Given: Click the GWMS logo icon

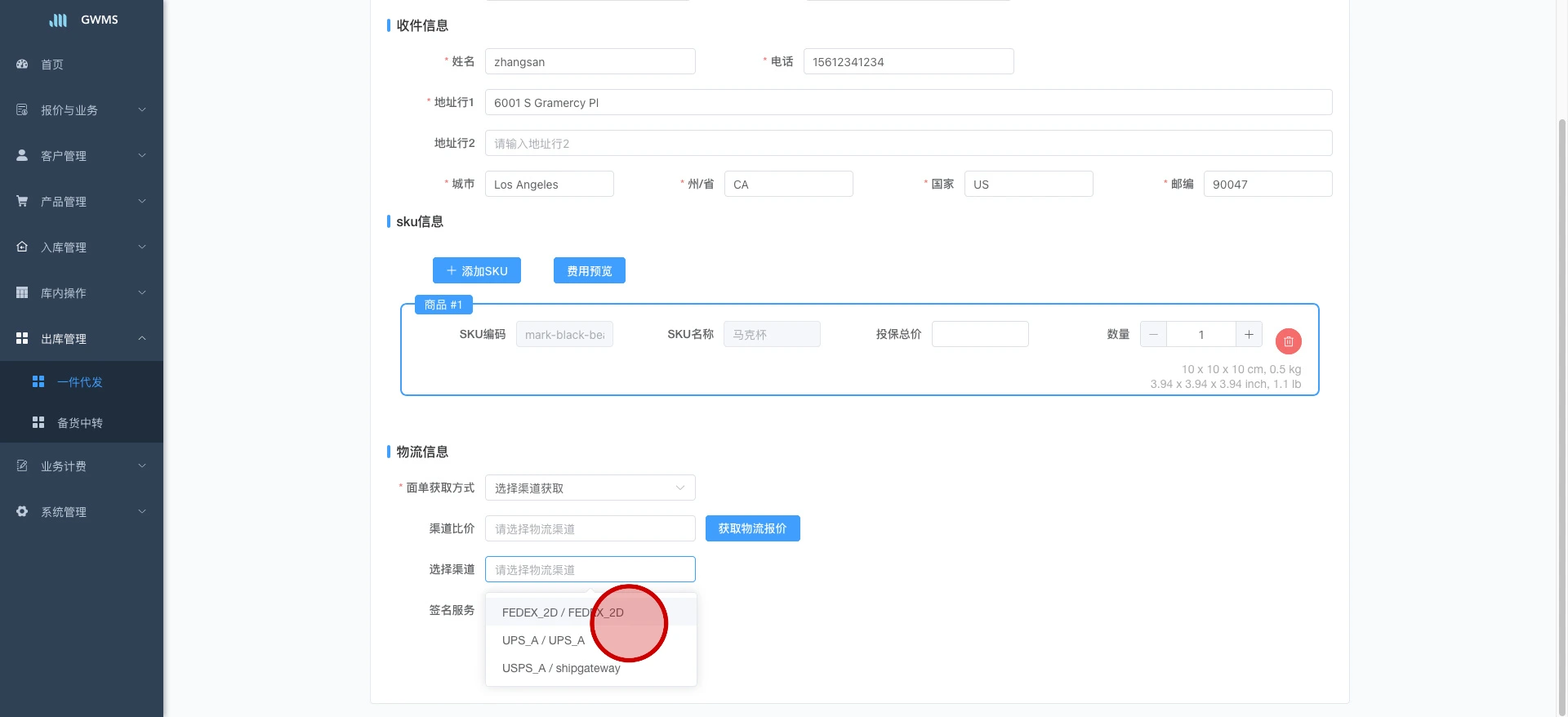Looking at the screenshot, I should [x=58, y=20].
